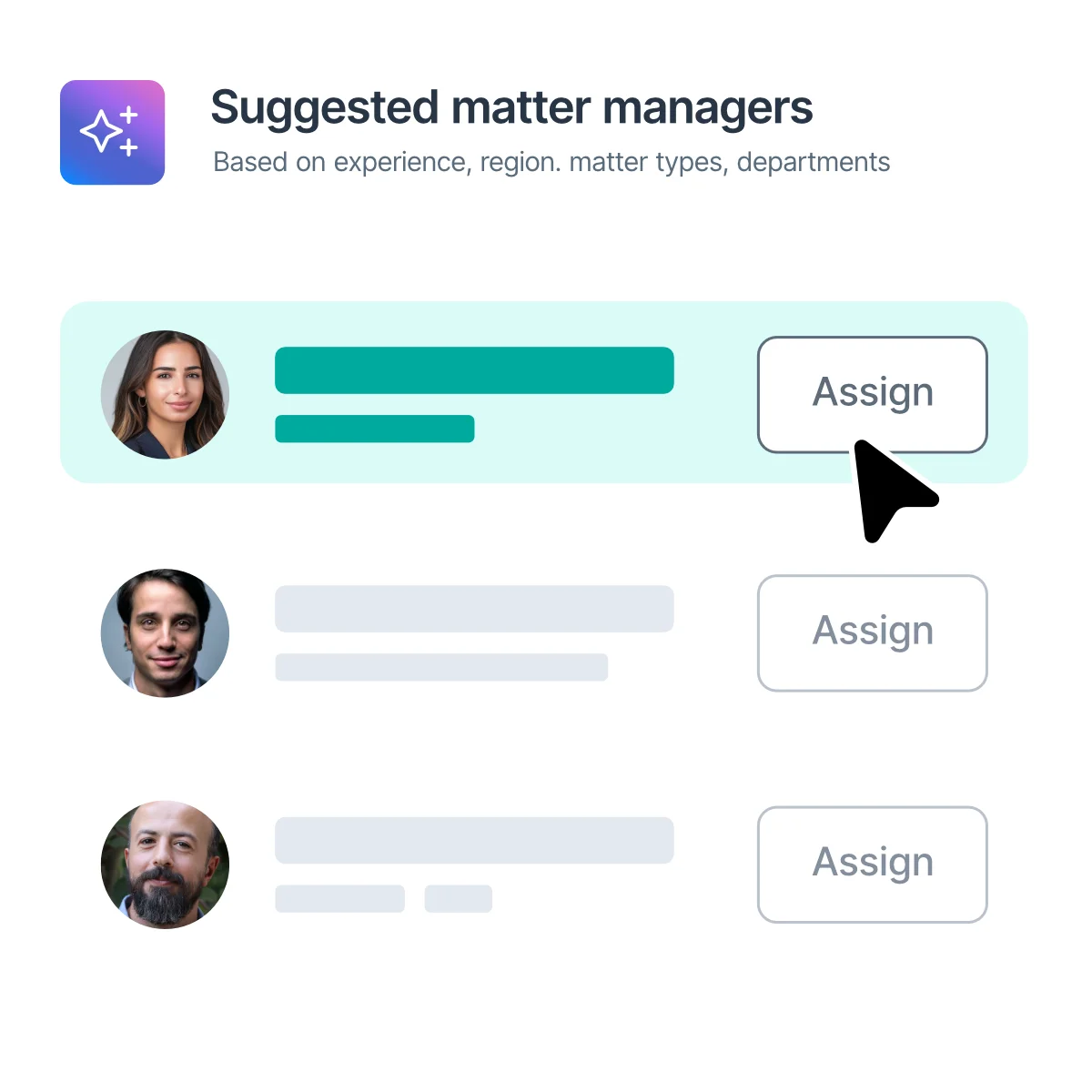Open the second suggested manager's avatar
Image resolution: width=1092 pixels, height=1092 pixels.
pyautogui.click(x=165, y=632)
